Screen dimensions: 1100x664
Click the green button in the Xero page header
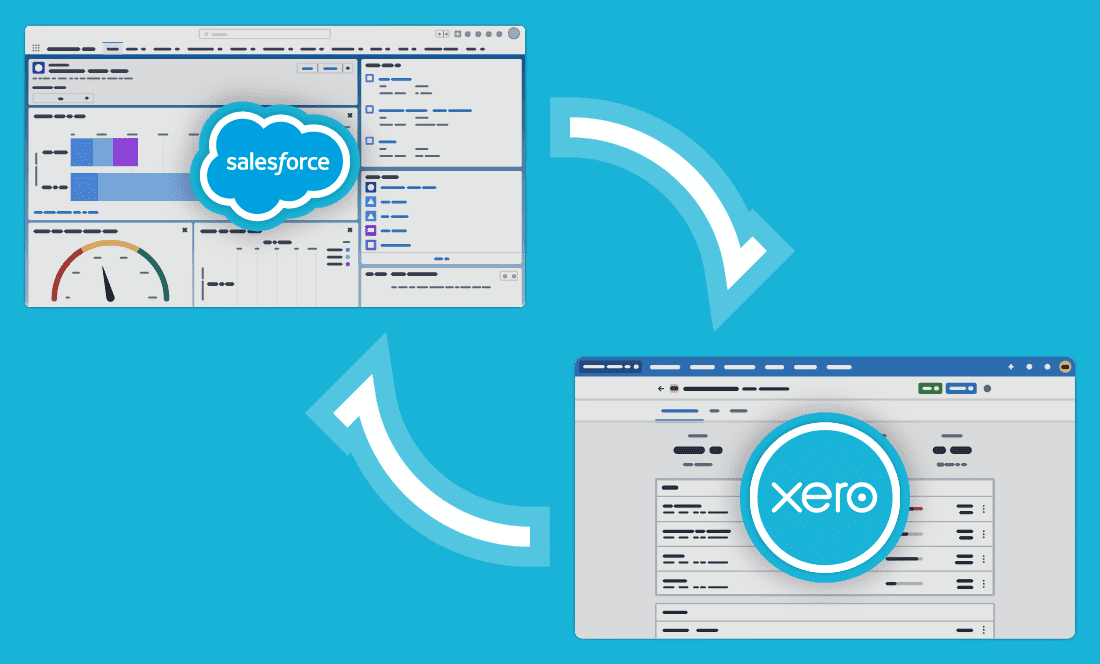point(930,388)
